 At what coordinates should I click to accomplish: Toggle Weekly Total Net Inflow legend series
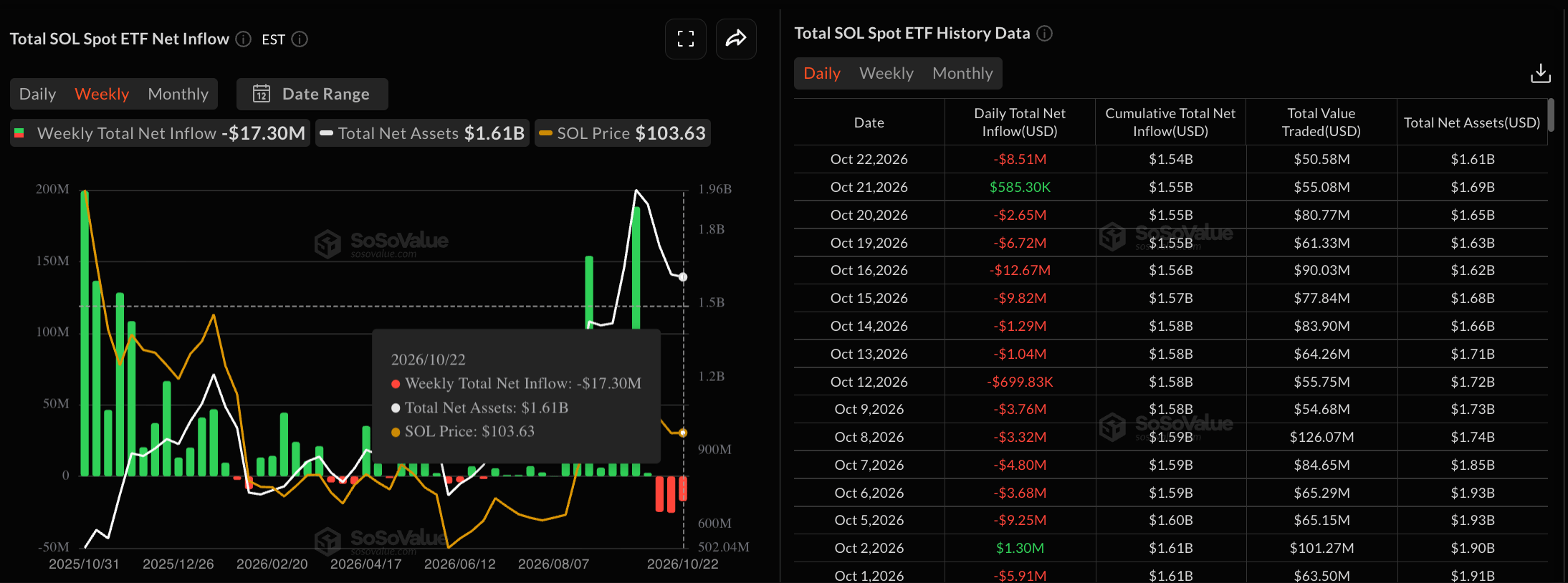pyautogui.click(x=160, y=133)
